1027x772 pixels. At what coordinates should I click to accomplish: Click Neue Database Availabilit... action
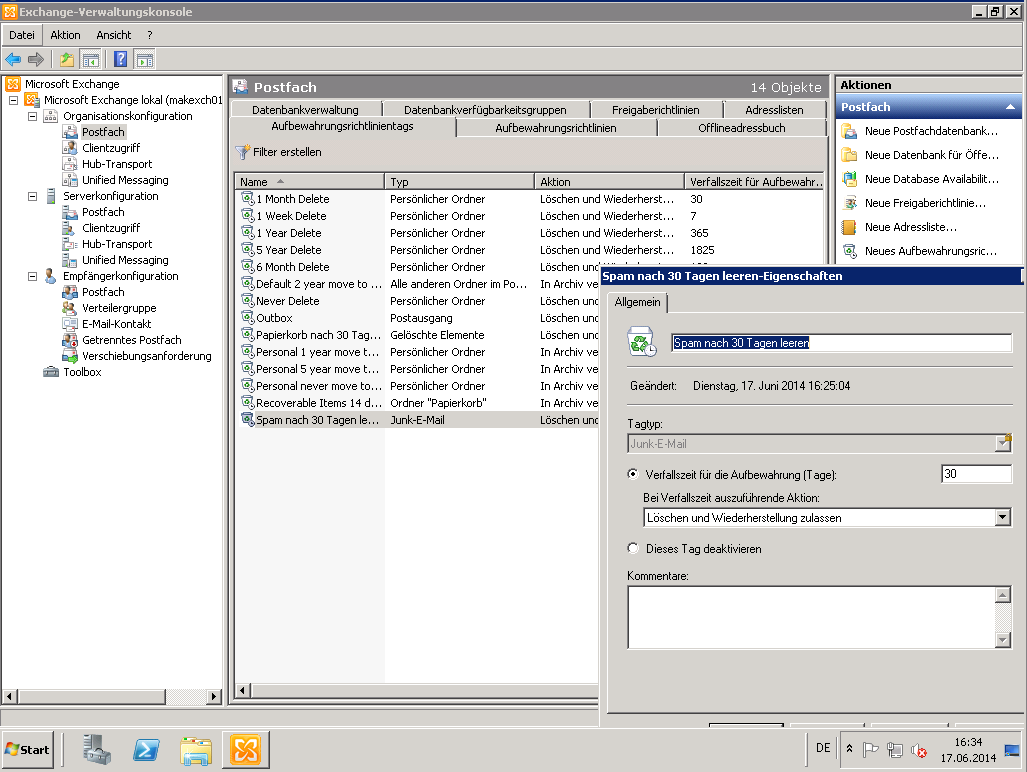coord(931,179)
